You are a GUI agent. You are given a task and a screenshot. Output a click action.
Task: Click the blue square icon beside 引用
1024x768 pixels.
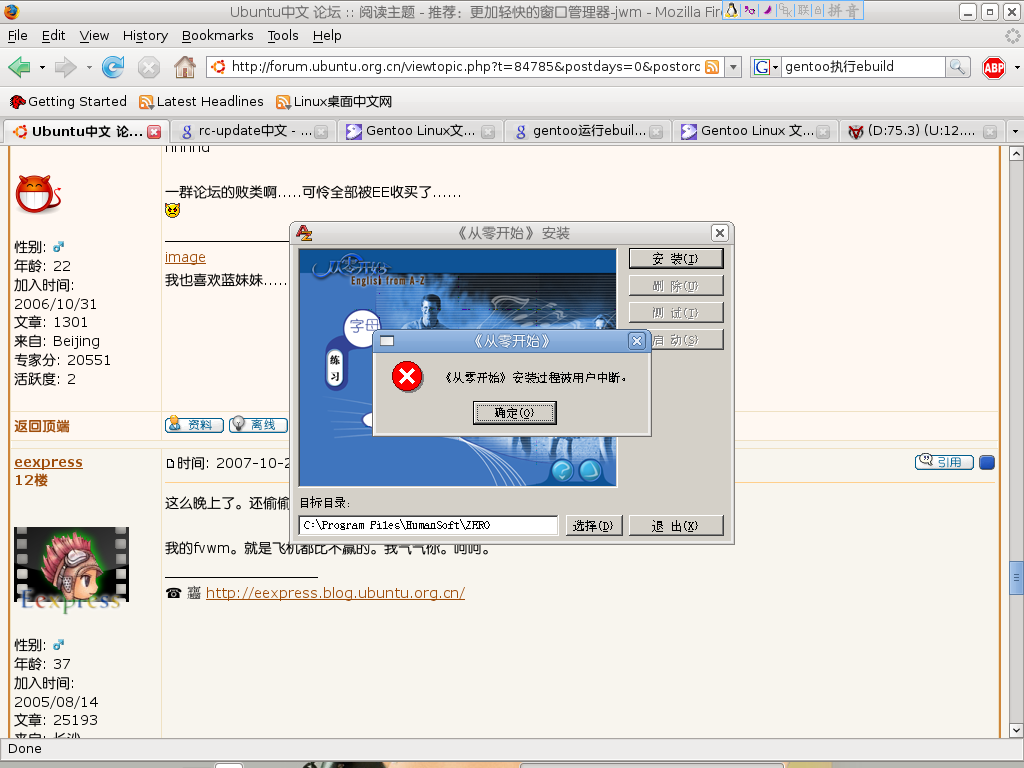coord(987,462)
